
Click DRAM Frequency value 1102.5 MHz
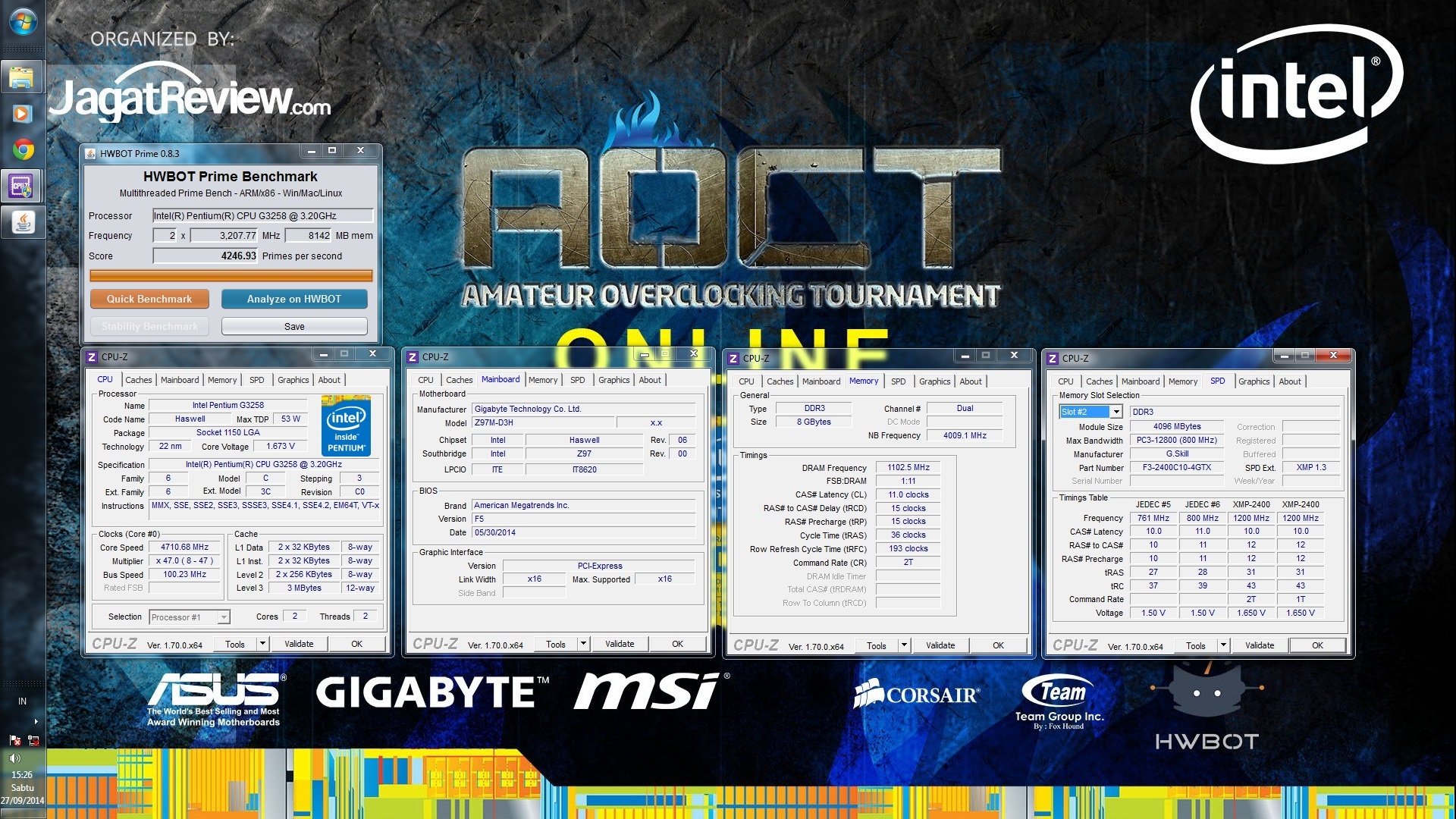908,467
